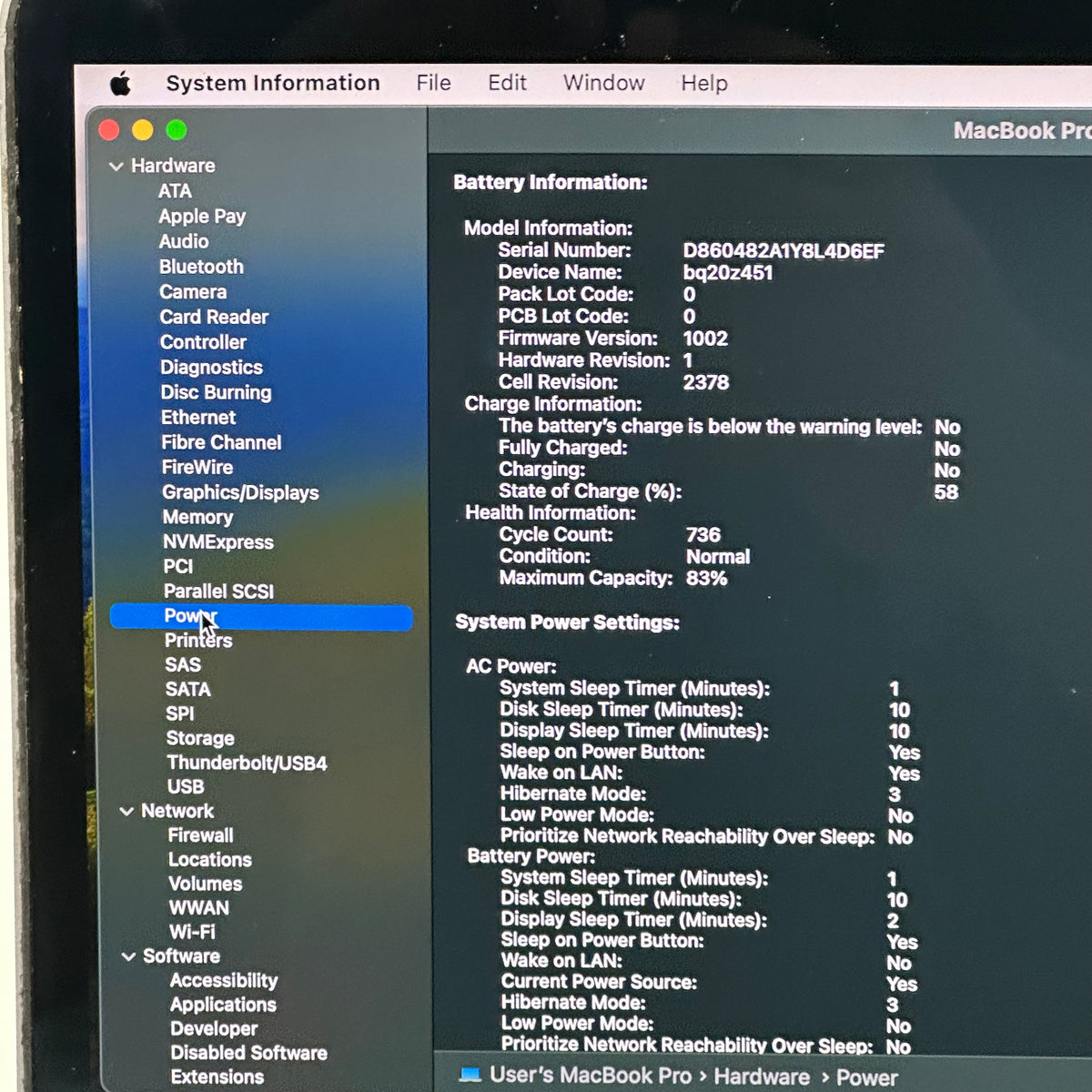Select FireWire in the sidebar

[x=197, y=467]
